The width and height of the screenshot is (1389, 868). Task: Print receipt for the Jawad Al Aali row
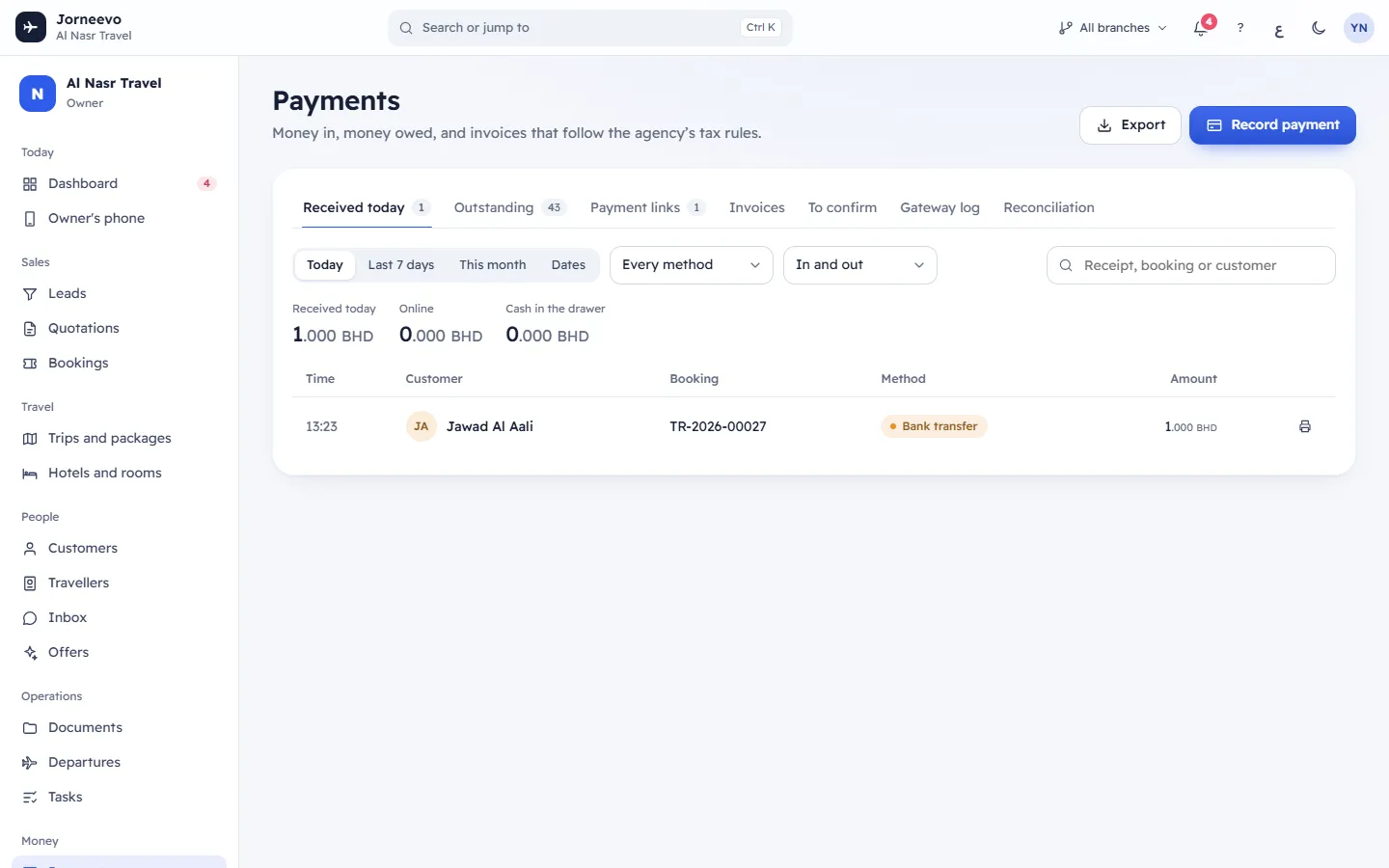coord(1305,426)
